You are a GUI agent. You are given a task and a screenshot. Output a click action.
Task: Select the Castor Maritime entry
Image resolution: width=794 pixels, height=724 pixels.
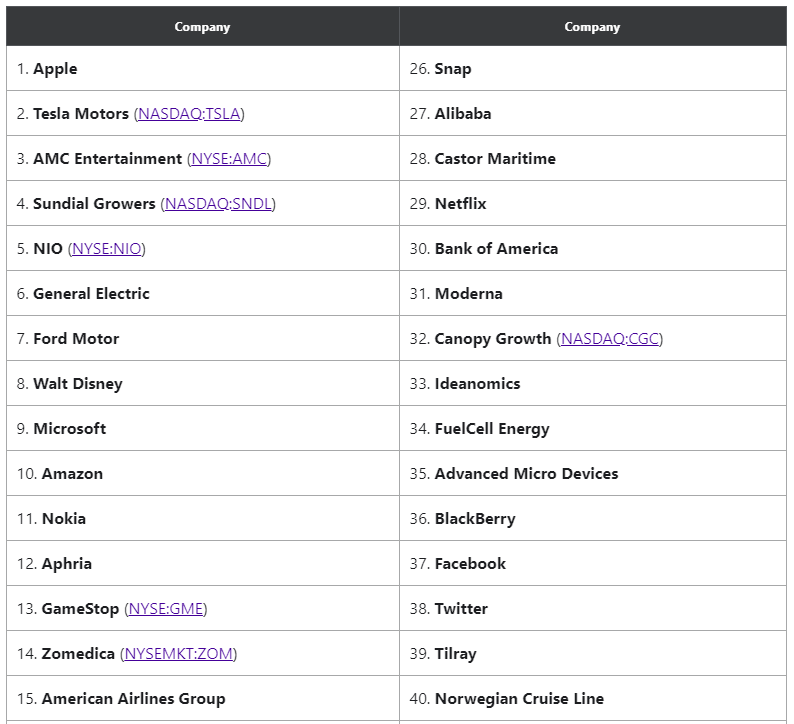[495, 159]
